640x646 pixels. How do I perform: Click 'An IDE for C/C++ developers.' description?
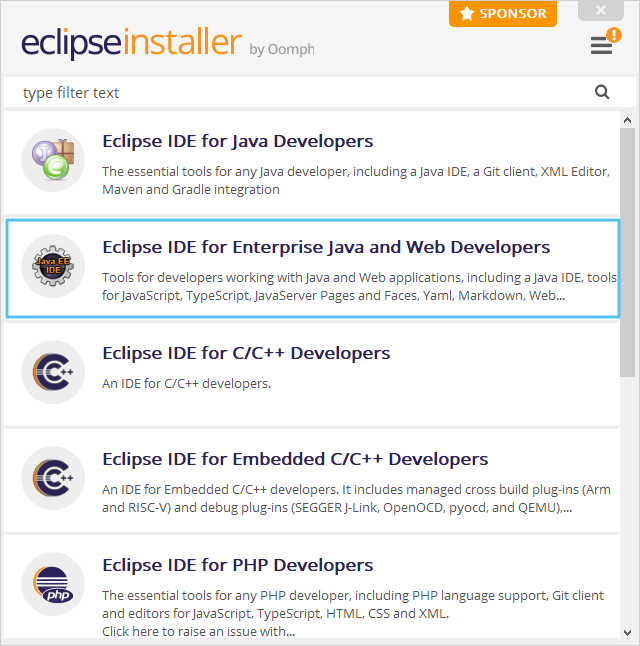coord(186,384)
